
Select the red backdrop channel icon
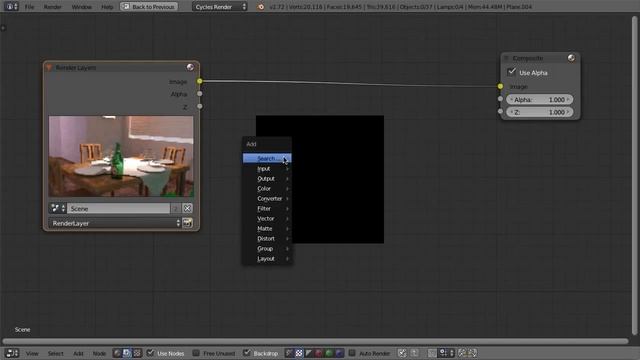tap(319, 353)
